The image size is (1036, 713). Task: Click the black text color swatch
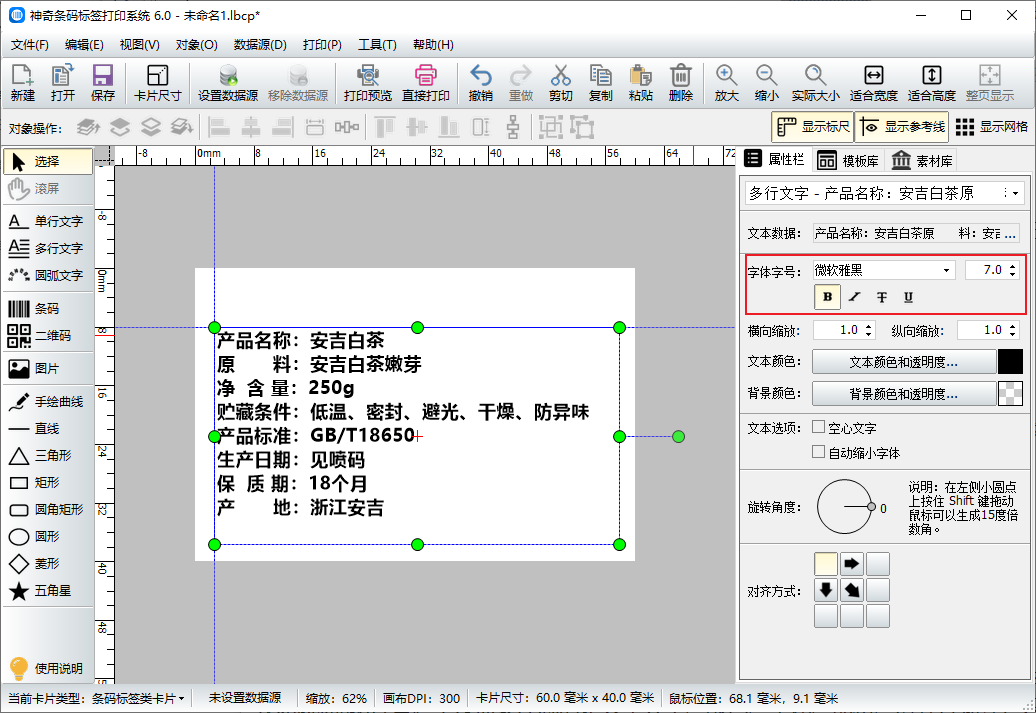coord(1010,362)
